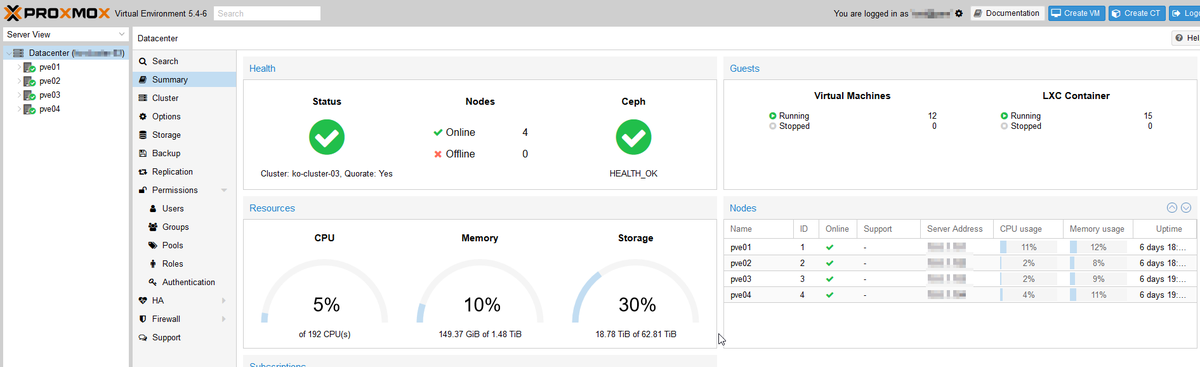Open the Help button
This screenshot has height=367, width=1200.
point(1186,38)
